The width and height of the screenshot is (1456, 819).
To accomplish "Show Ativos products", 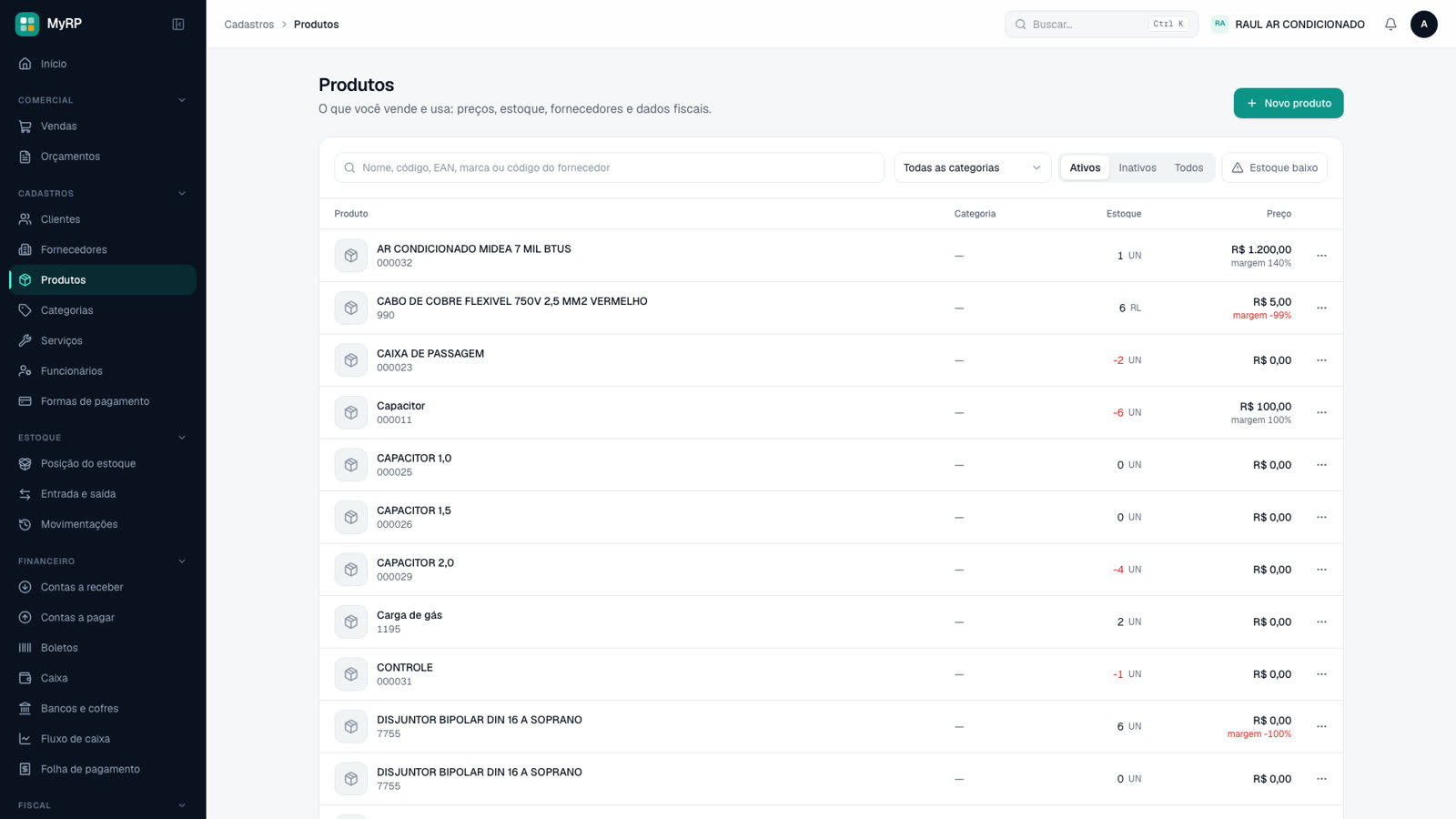I will (x=1085, y=167).
